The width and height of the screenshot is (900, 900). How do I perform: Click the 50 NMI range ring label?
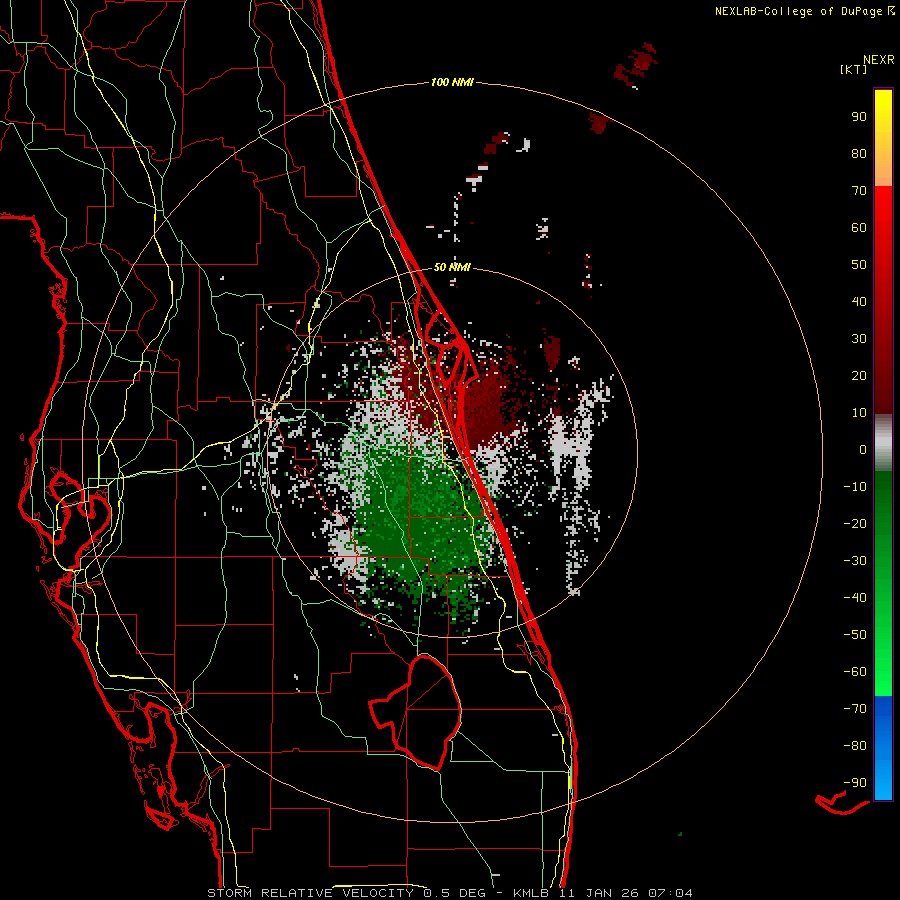[x=452, y=267]
